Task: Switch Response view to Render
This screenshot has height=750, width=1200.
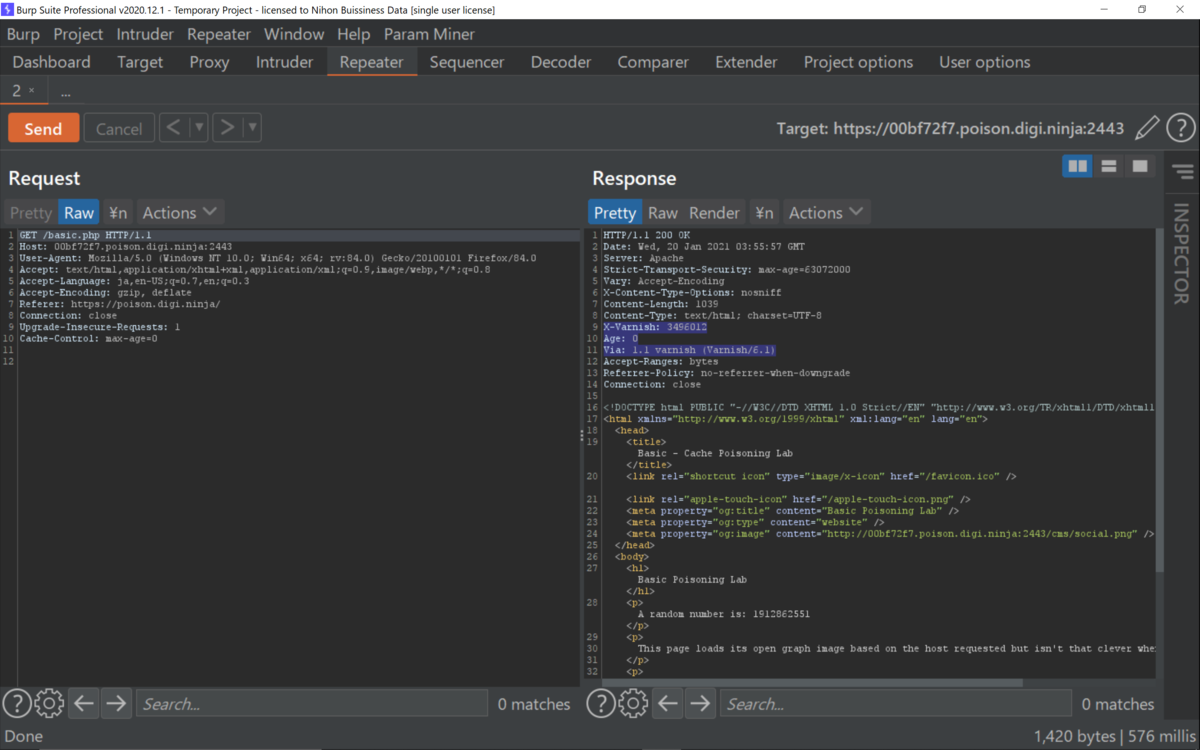Action: (714, 212)
